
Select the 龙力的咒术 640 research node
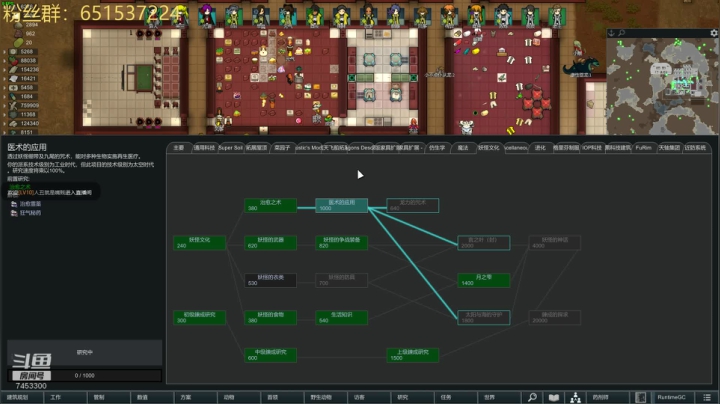pyautogui.click(x=413, y=205)
